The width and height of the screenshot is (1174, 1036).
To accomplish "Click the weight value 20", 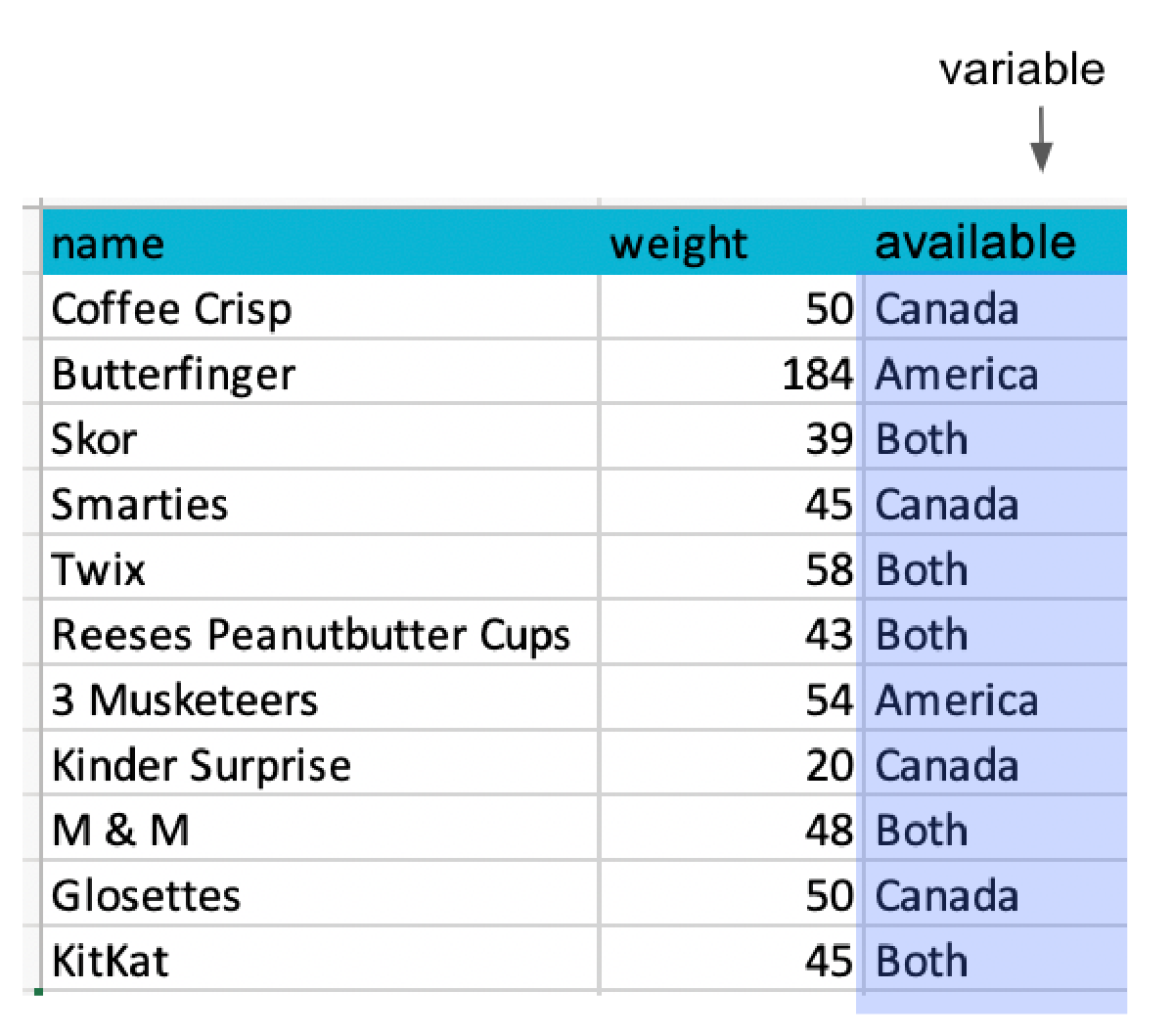I will click(x=829, y=766).
